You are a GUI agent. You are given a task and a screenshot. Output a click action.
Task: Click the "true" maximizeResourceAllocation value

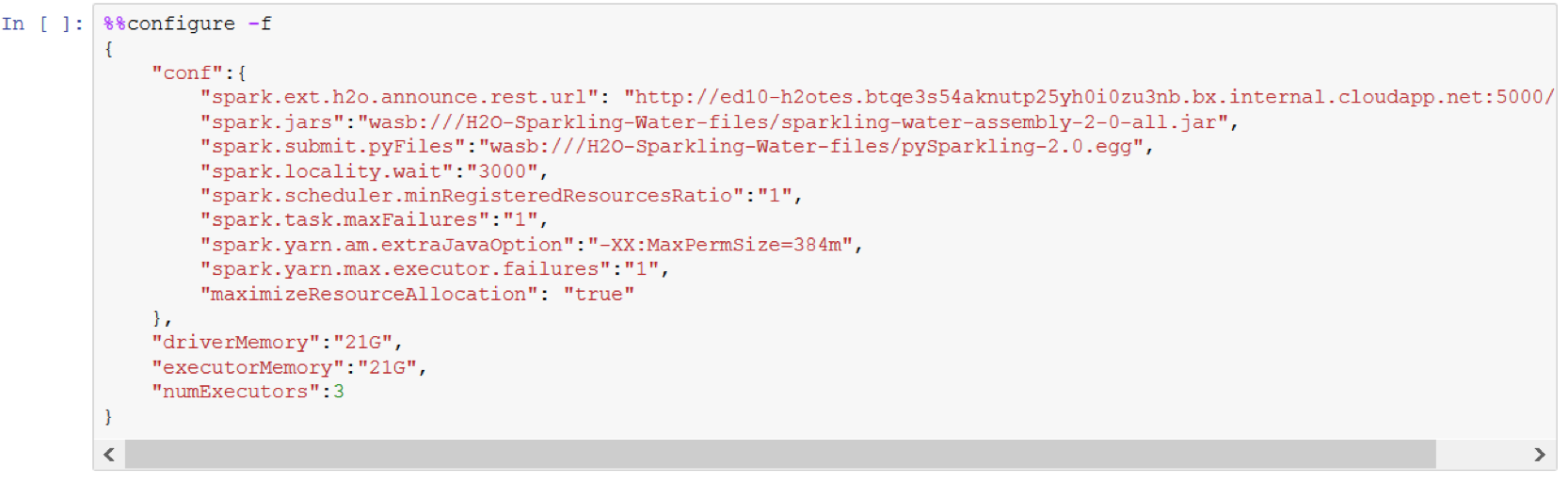(599, 295)
